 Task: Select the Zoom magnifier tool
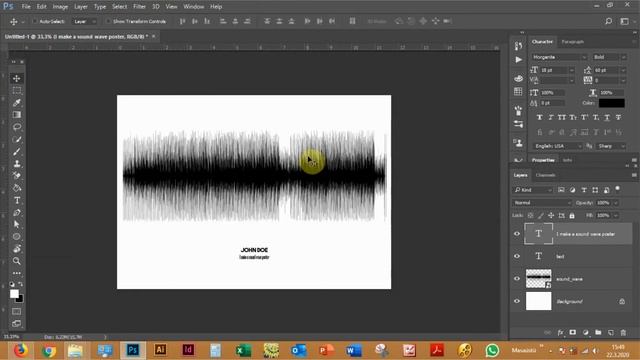tap(17, 261)
